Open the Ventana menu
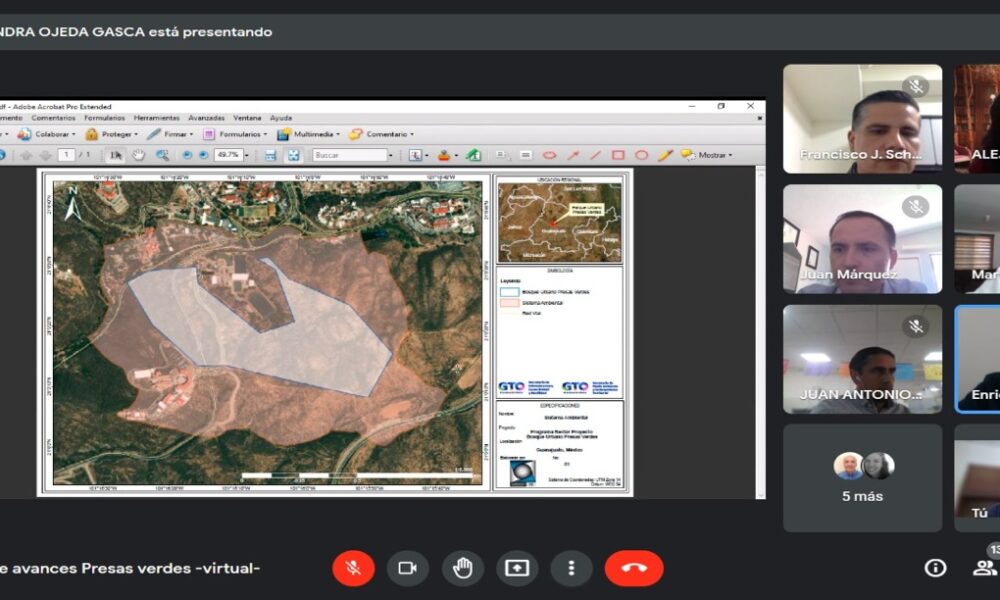The image size is (1000, 600). coord(247,118)
